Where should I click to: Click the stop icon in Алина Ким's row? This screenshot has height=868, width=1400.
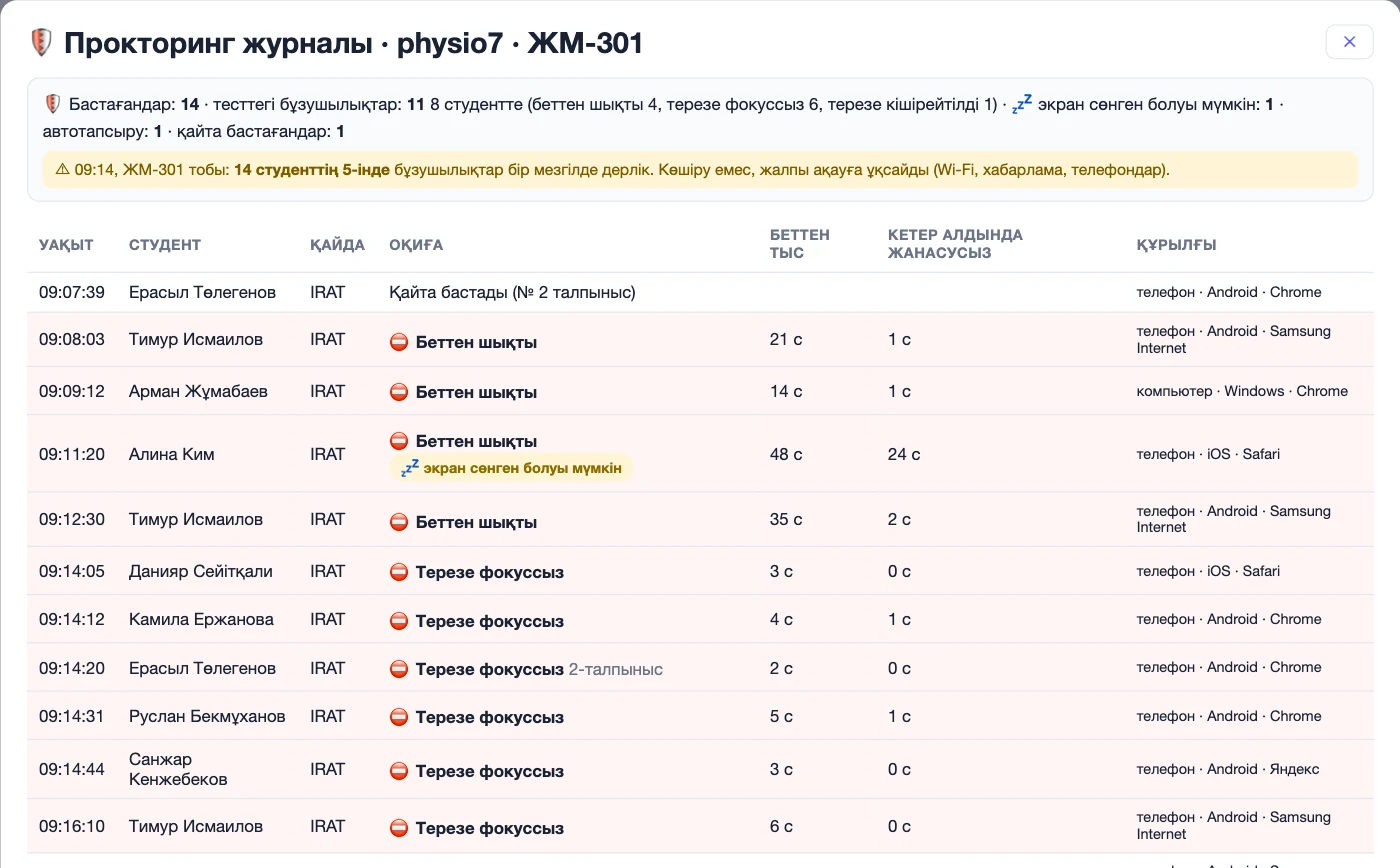pyautogui.click(x=399, y=441)
